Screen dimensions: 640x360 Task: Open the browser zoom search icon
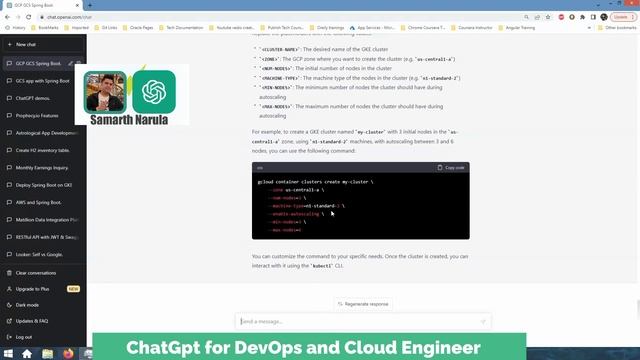pos(527,17)
